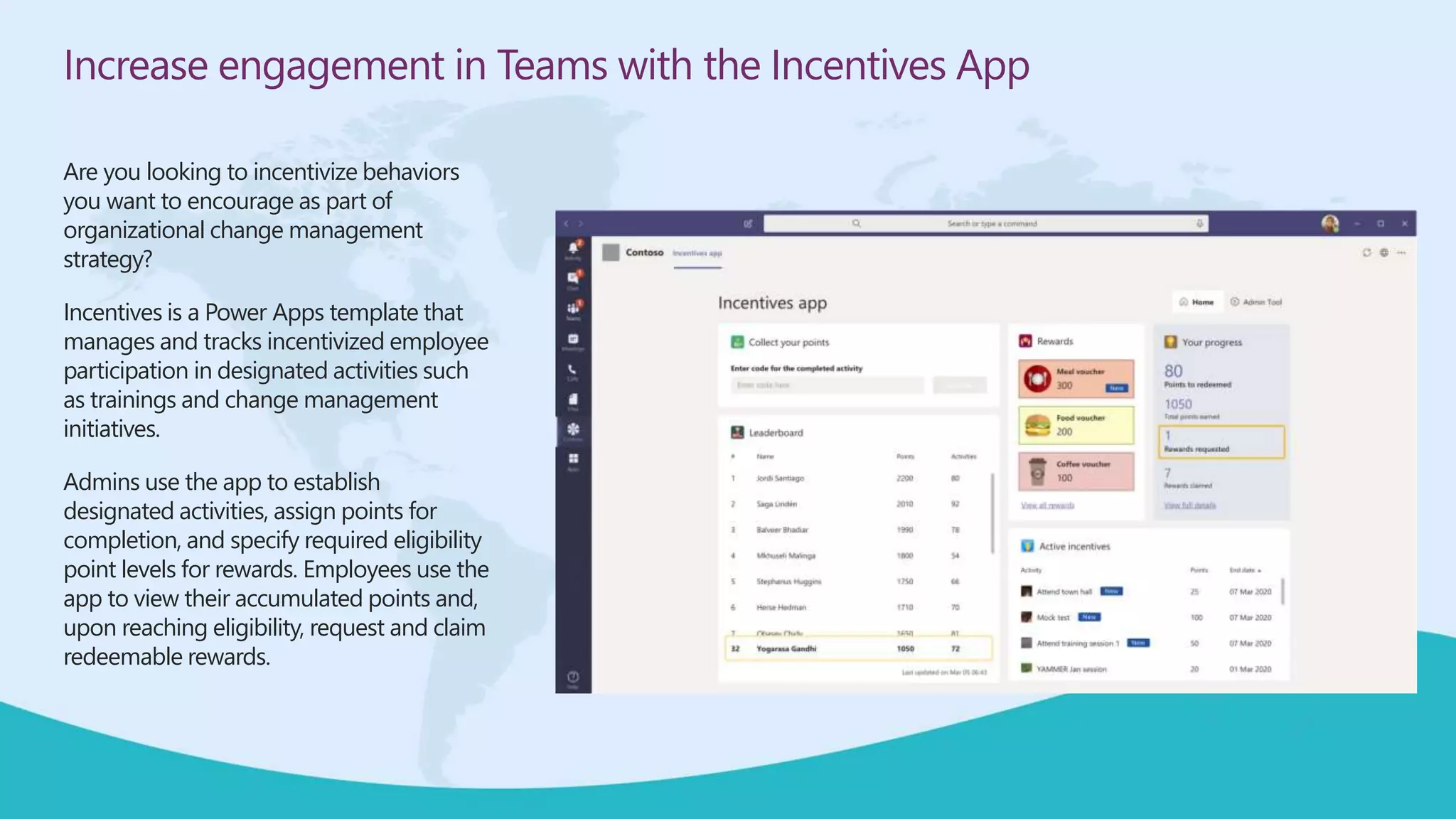Viewport: 1456px width, 819px height.
Task: Click the Contoso team logo square
Action: click(611, 252)
